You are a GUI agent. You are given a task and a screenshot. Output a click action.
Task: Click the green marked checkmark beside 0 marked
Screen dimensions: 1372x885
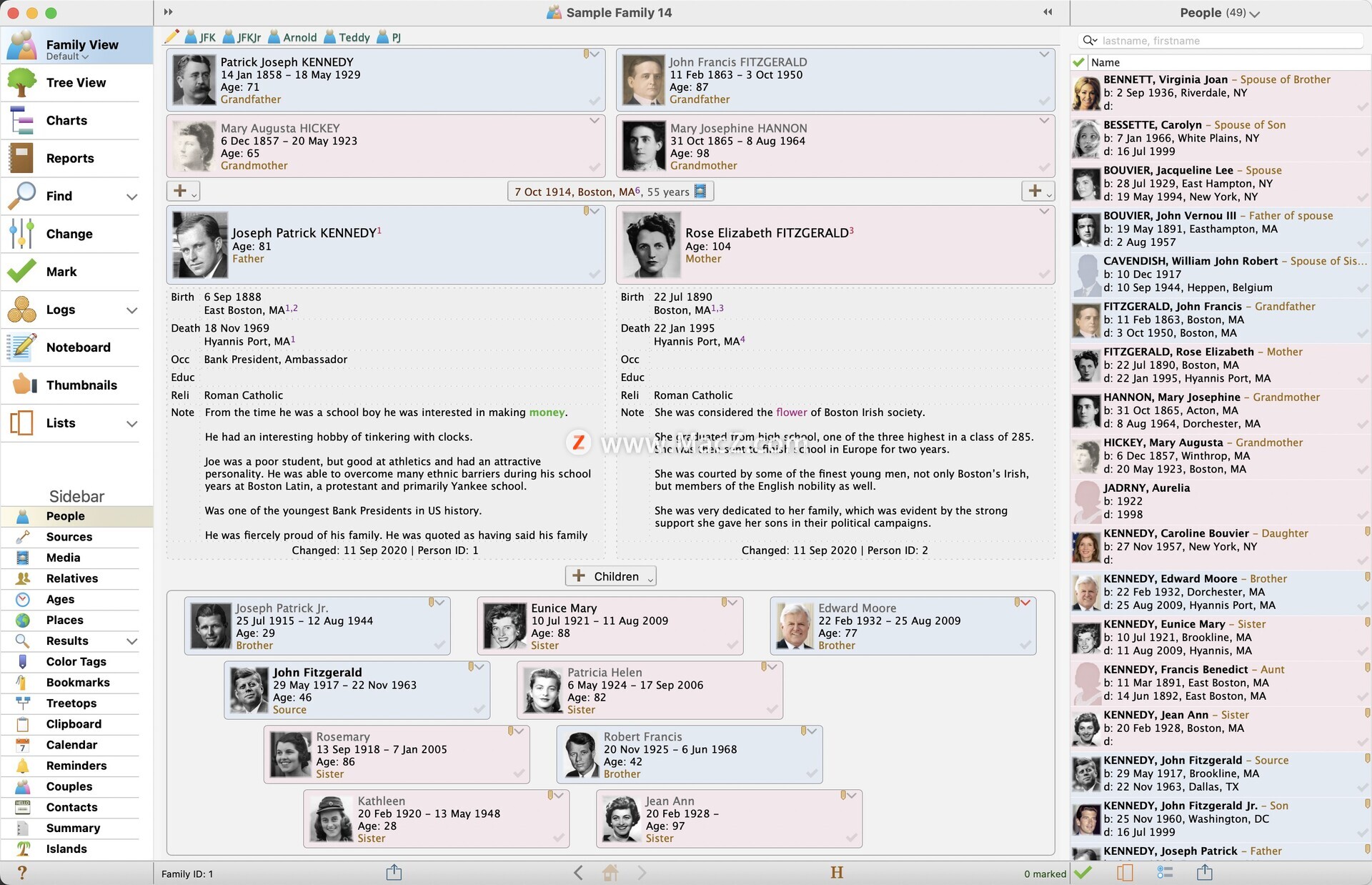tap(1083, 872)
